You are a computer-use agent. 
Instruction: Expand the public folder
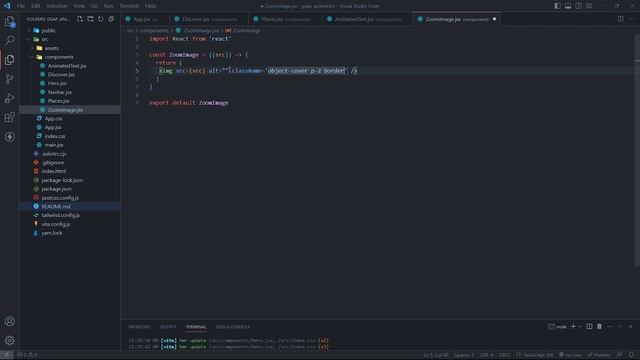point(28,31)
